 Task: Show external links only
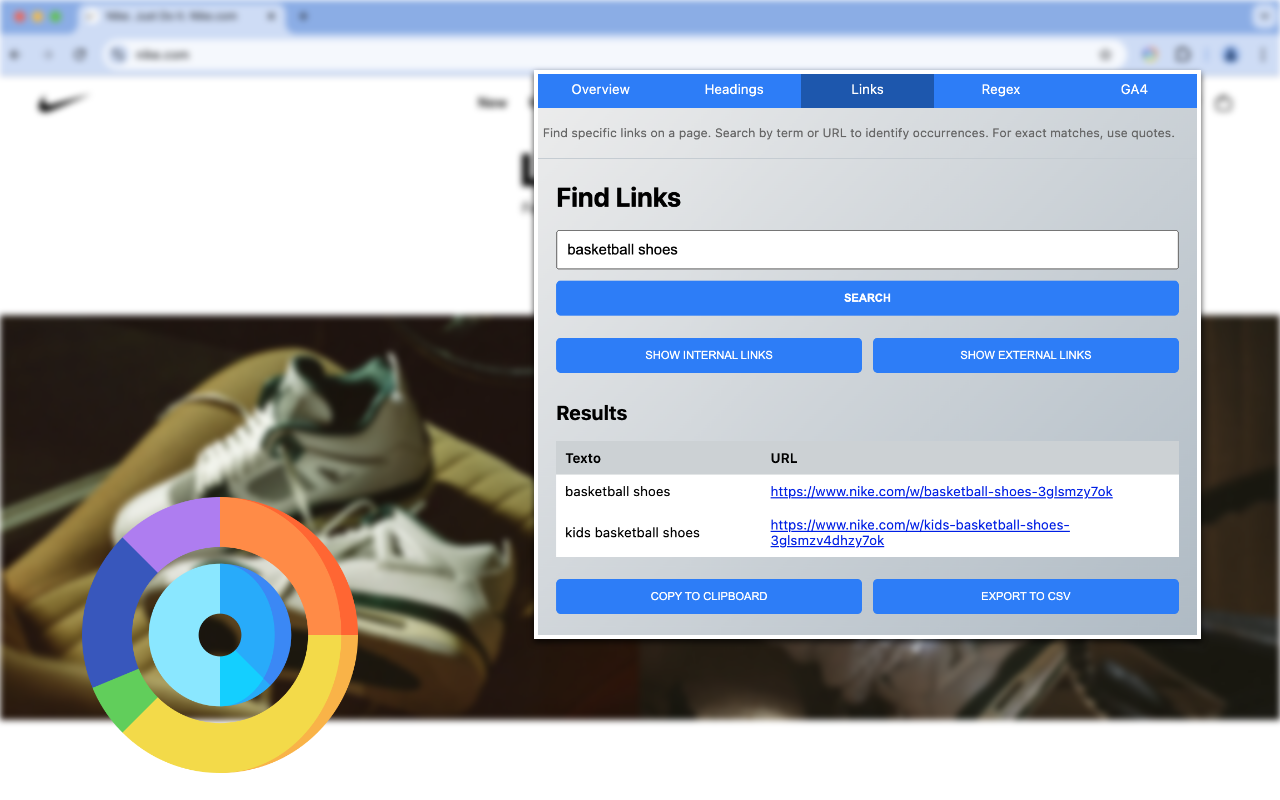[x=1025, y=355]
